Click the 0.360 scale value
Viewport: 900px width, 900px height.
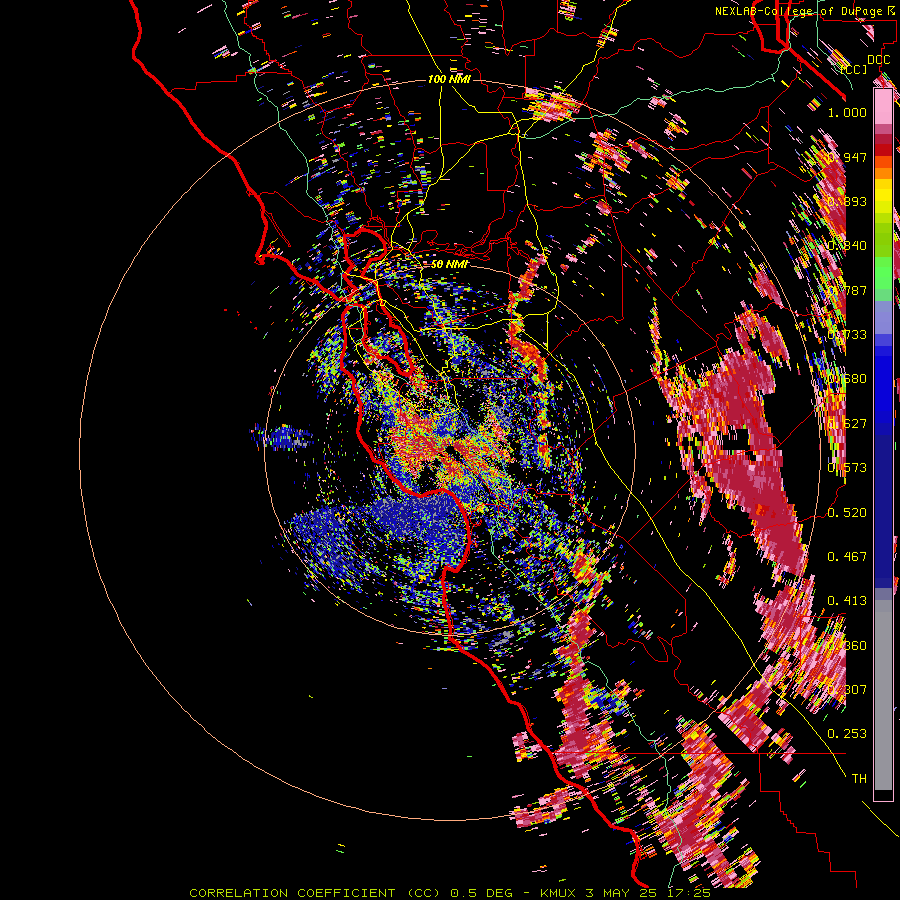click(847, 646)
